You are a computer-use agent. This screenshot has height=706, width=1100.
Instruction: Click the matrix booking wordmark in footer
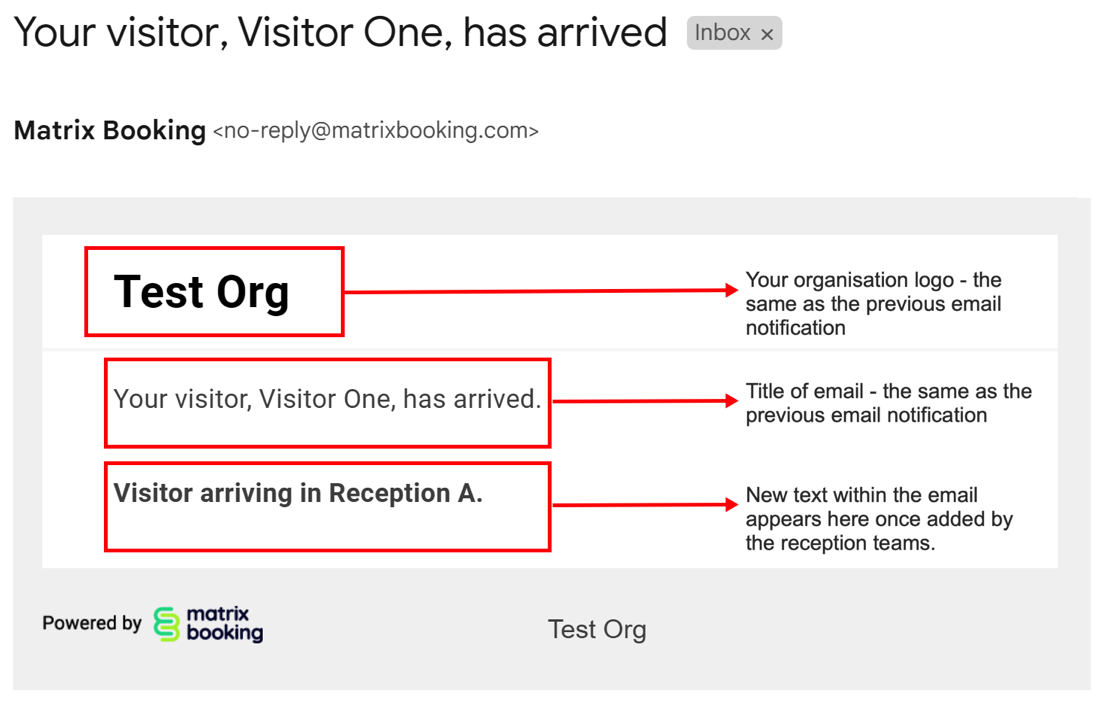(x=224, y=624)
